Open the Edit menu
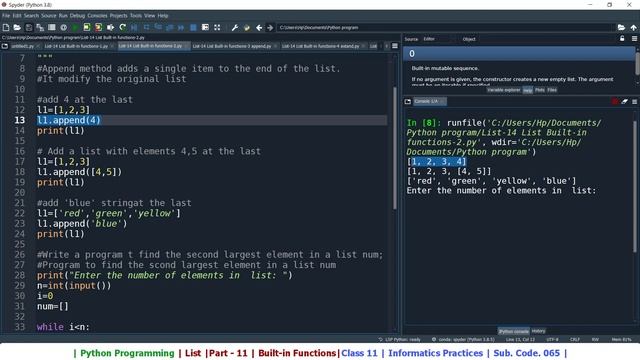This screenshot has height=360, width=640. pyautogui.click(x=17, y=16)
